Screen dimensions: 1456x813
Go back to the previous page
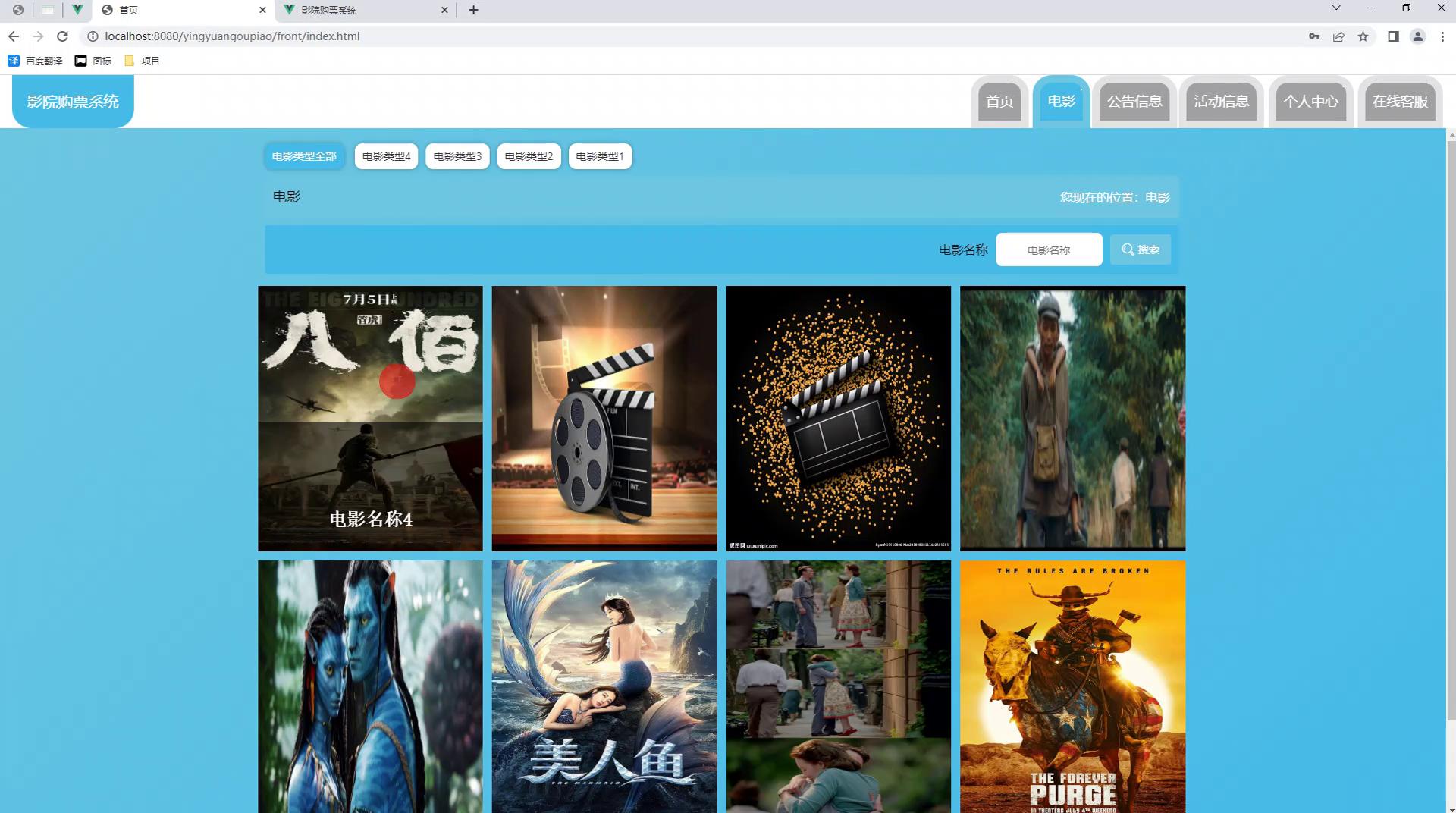pyautogui.click(x=14, y=36)
